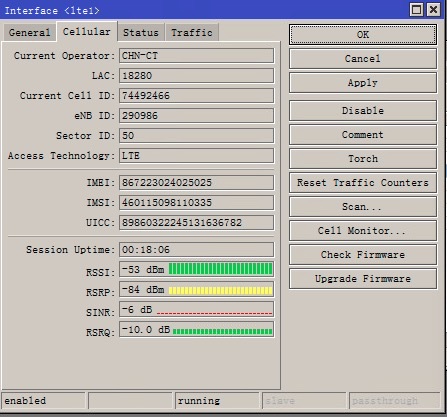Click the RSRQ value -10.0 dB
Screen dimensions: 447x417
click(146, 330)
